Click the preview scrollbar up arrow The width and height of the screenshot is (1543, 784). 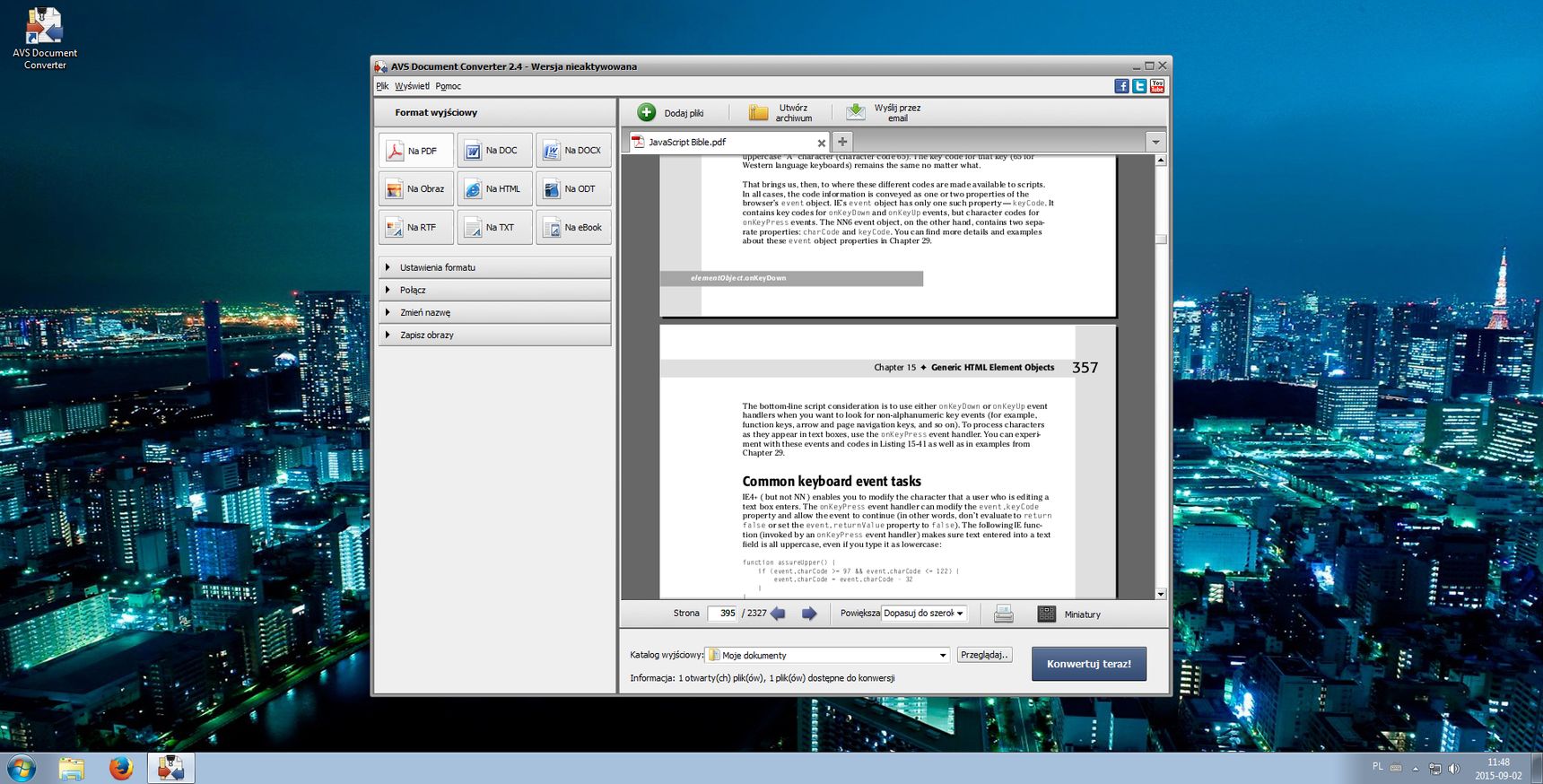coord(1161,160)
